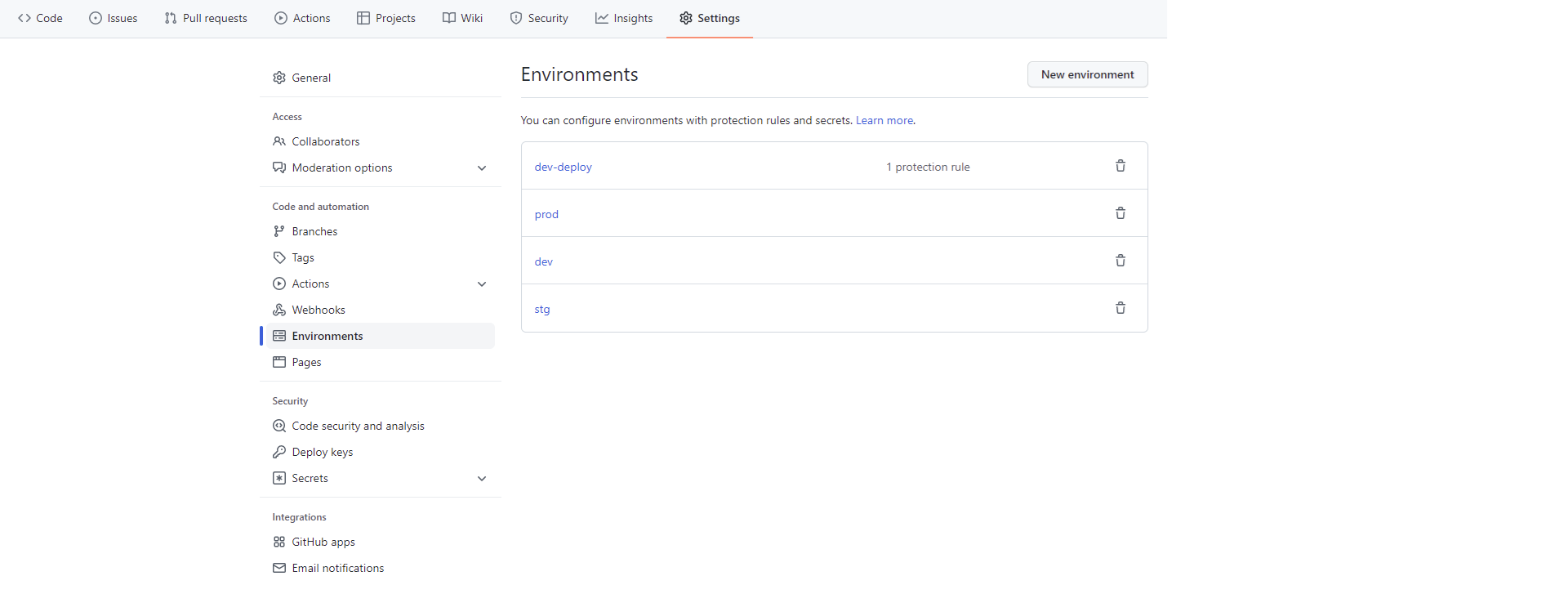Click the Tags icon in sidebar
The image size is (1568, 594).
coord(279,257)
